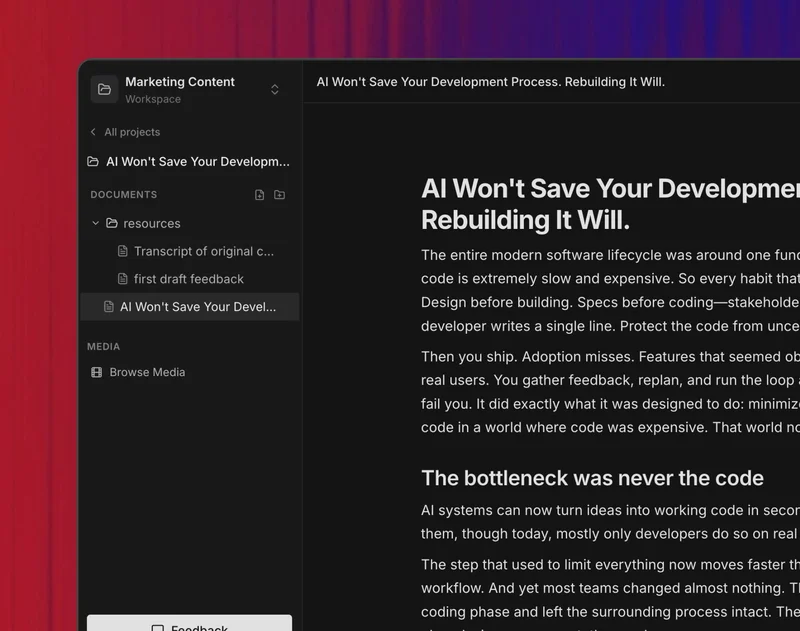Click the Browse Media film icon

pos(97,372)
